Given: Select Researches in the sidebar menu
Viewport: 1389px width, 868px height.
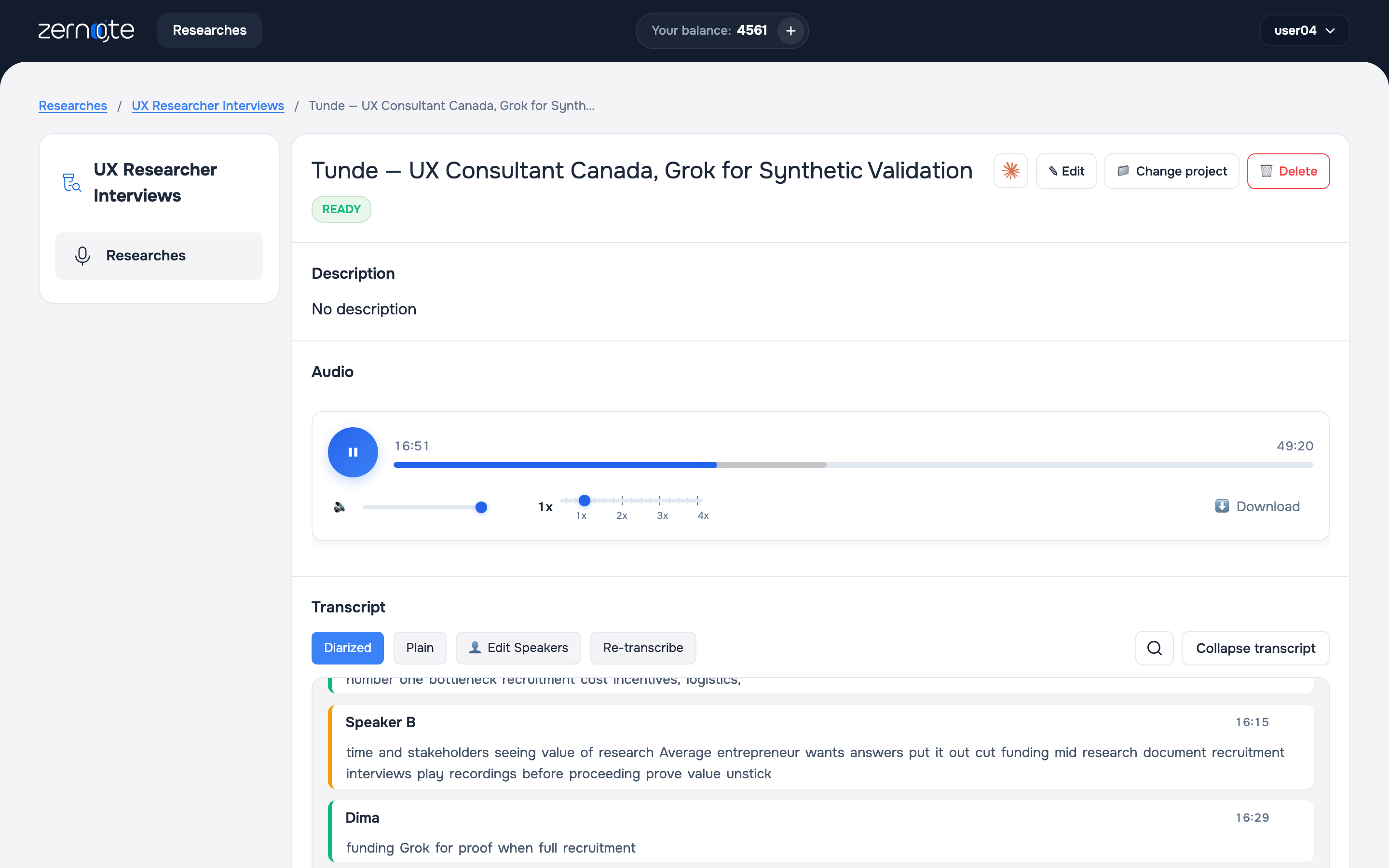Looking at the screenshot, I should (x=159, y=256).
